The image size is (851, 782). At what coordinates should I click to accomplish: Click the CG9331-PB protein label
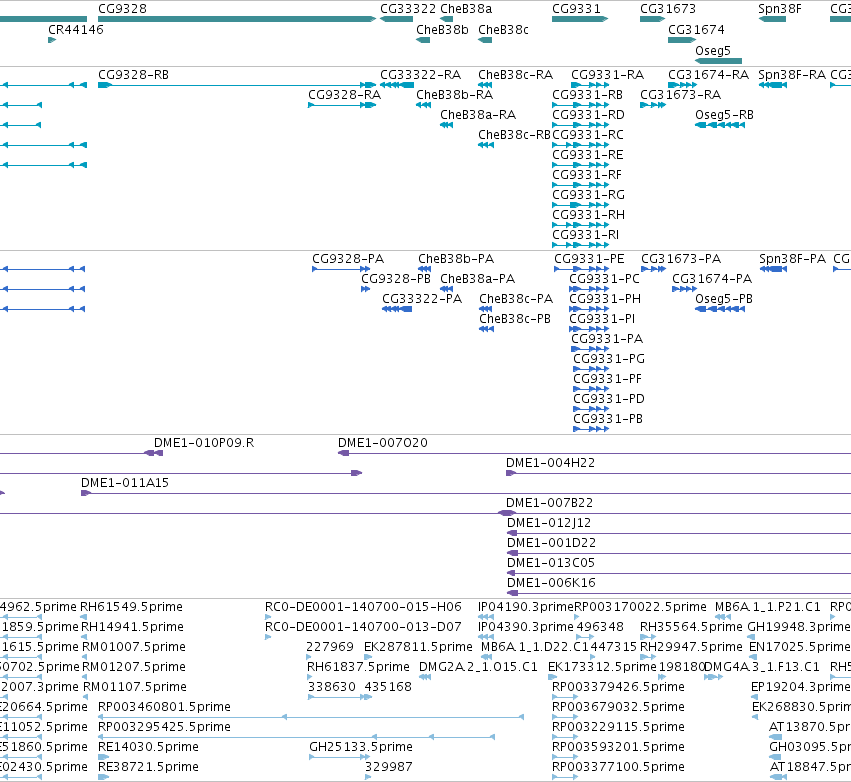coord(608,419)
